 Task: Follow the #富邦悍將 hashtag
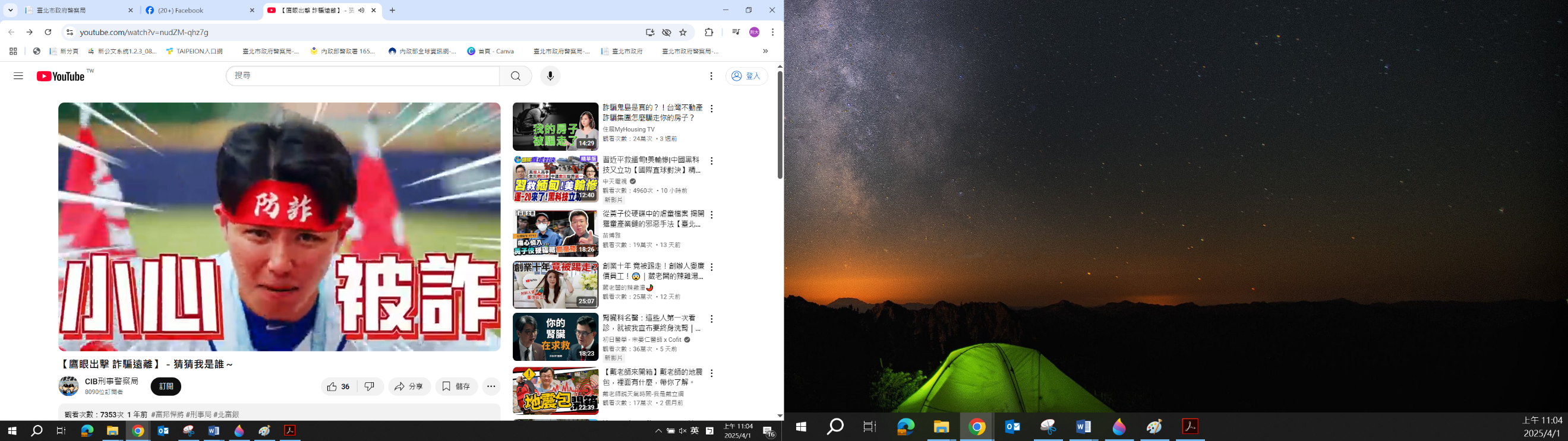tap(167, 415)
